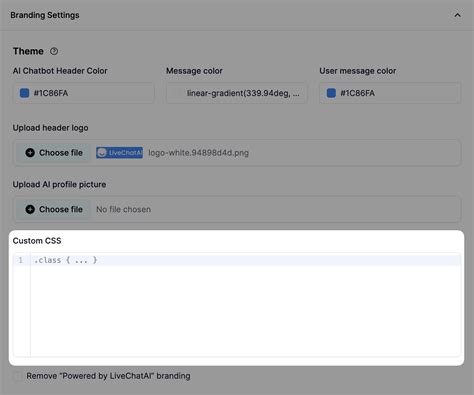
Task: Choose file for AI profile picture
Action: 54,209
